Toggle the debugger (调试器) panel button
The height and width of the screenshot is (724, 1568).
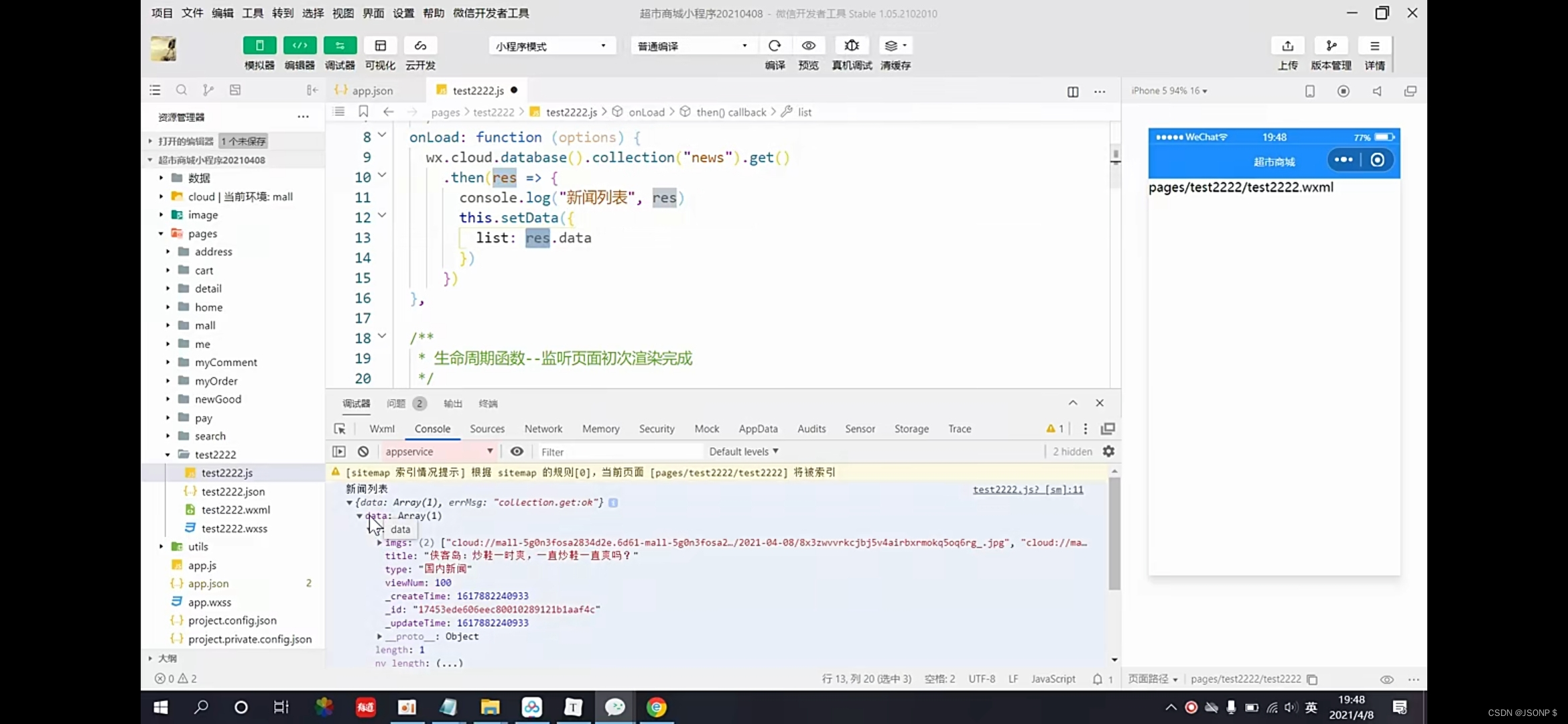pos(340,46)
